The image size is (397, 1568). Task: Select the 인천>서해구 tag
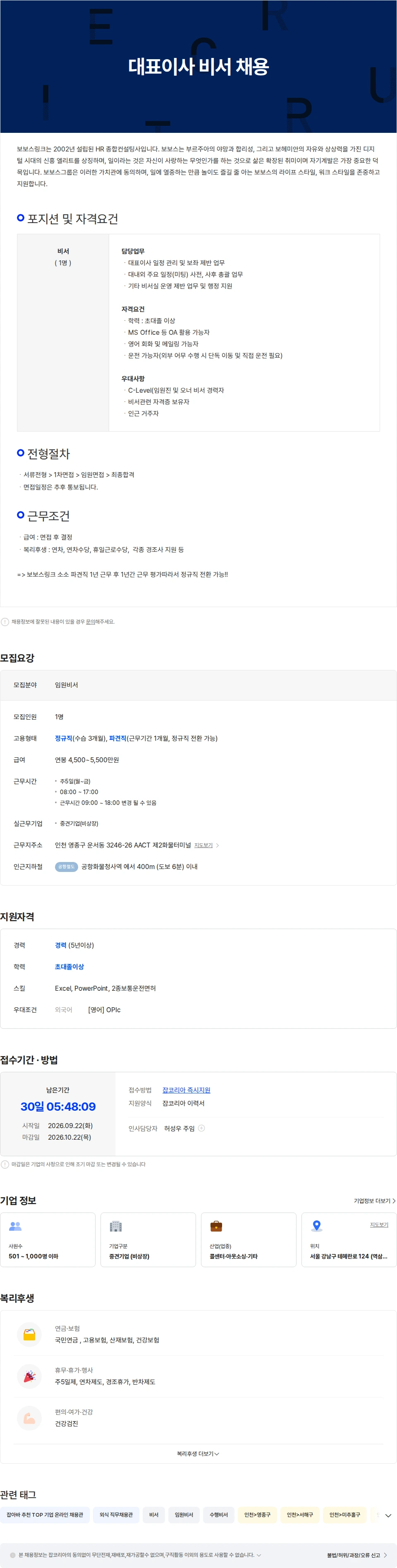(300, 1515)
